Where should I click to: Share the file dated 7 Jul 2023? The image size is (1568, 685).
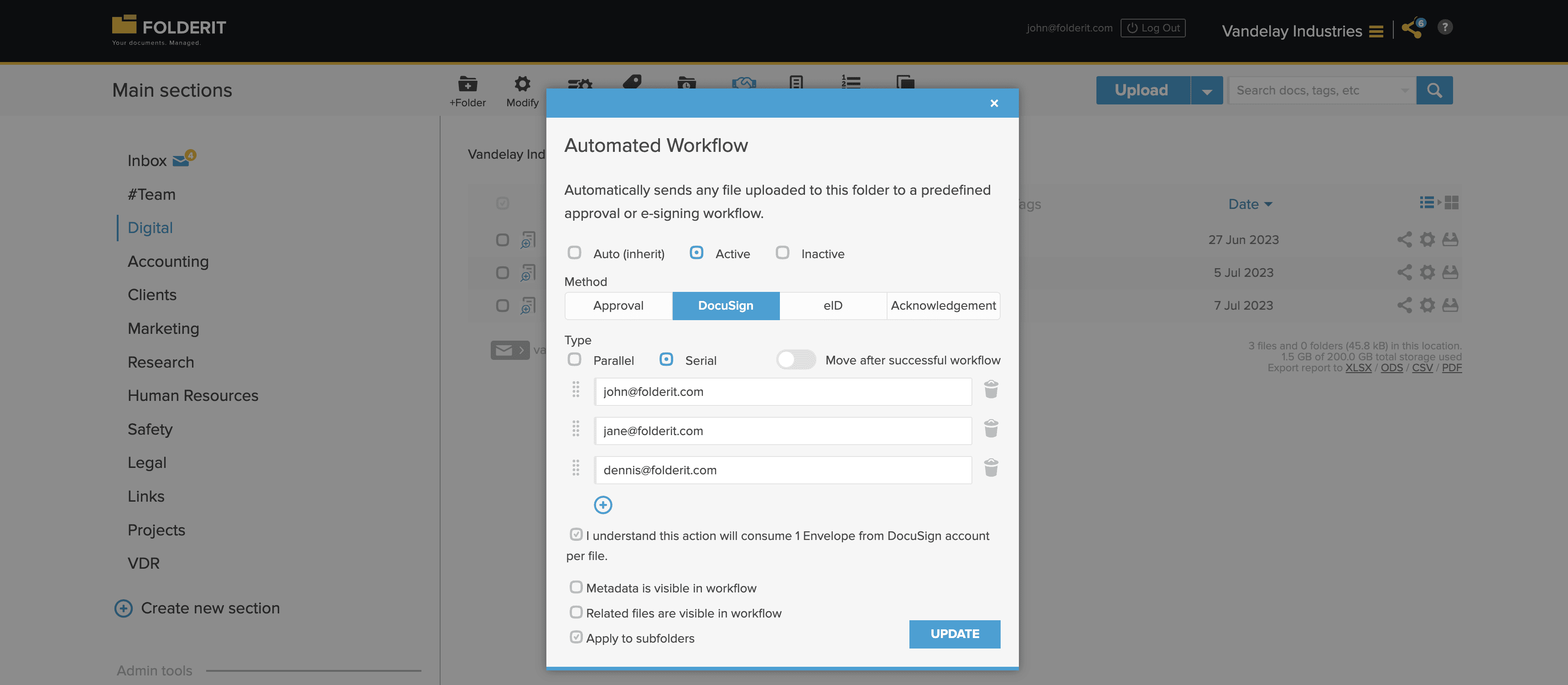point(1404,305)
